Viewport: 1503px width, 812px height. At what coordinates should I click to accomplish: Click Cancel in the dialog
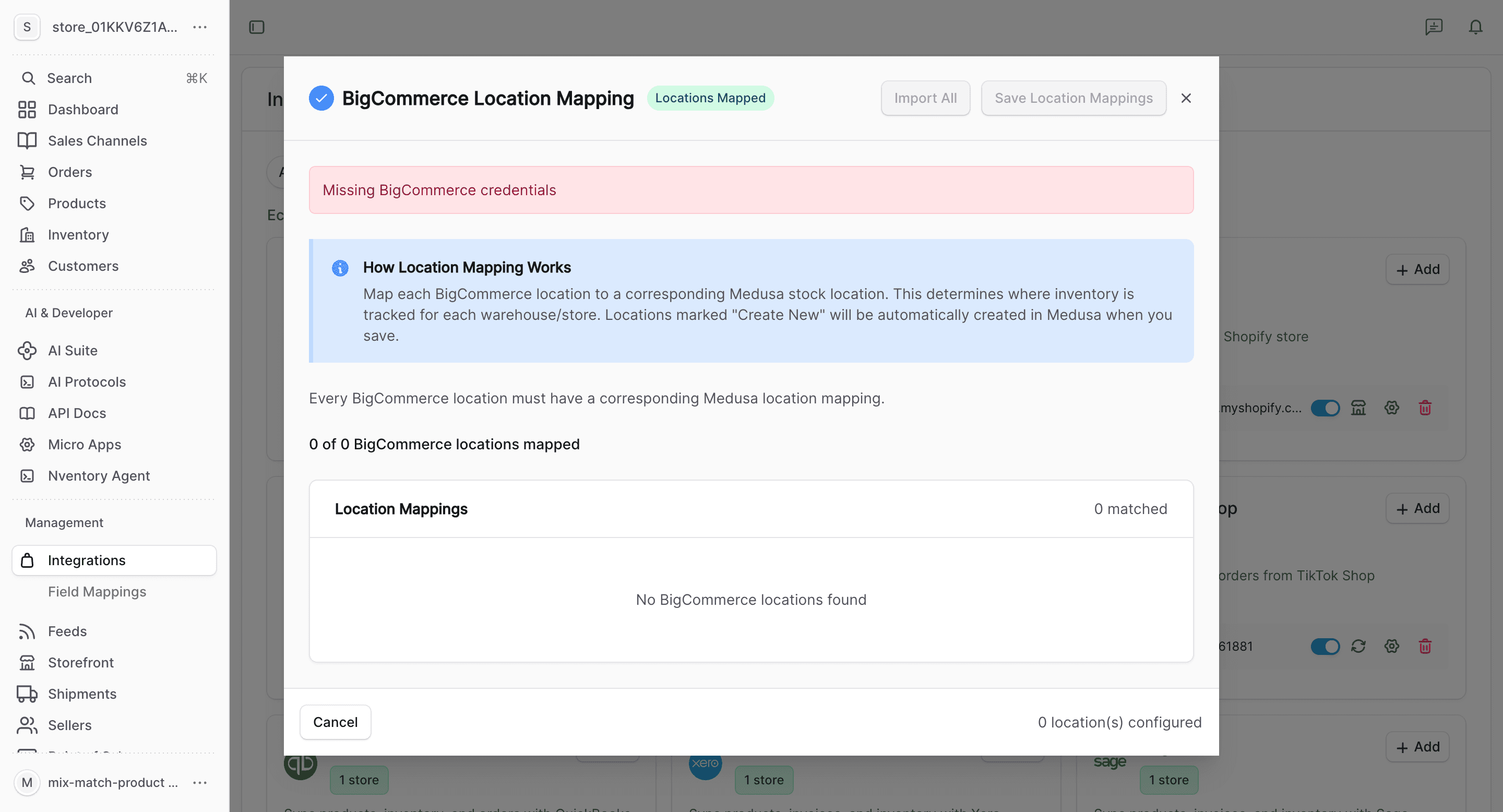click(336, 722)
